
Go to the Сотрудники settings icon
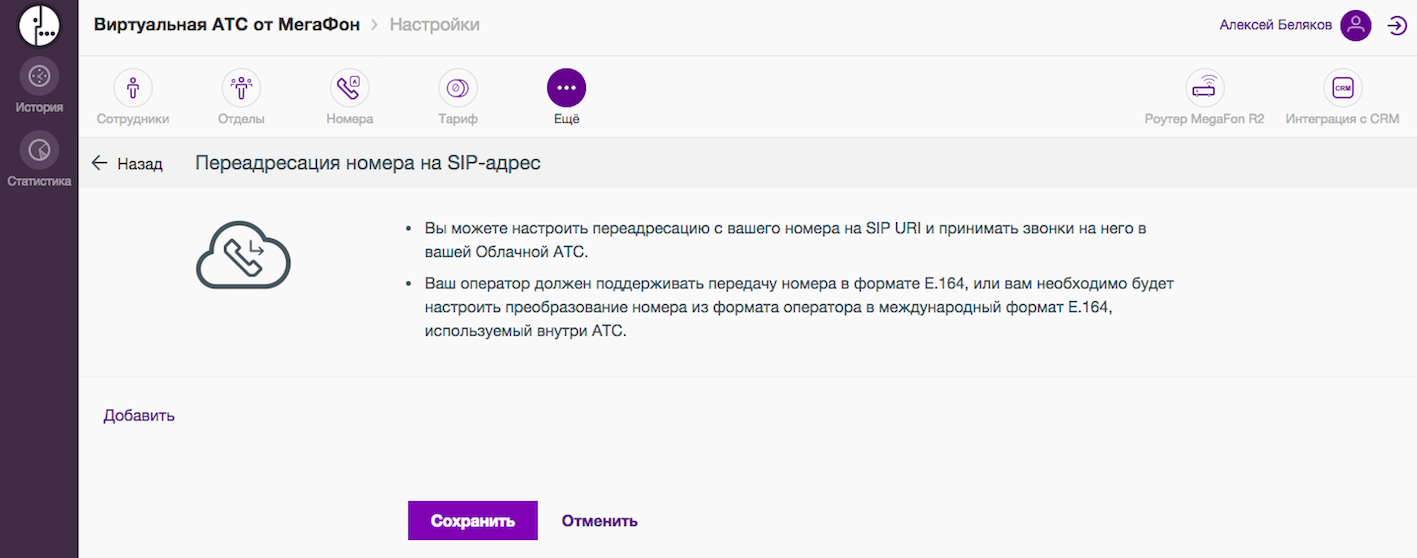[x=133, y=89]
